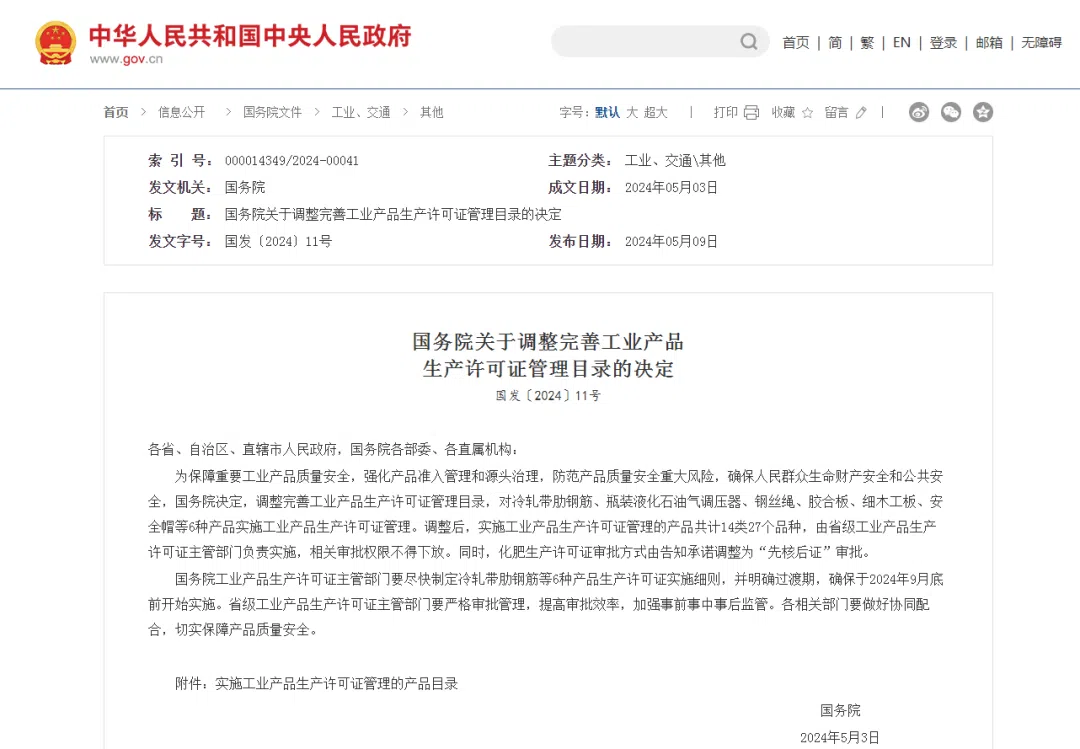Click the 国务院 signature at document end

point(840,710)
